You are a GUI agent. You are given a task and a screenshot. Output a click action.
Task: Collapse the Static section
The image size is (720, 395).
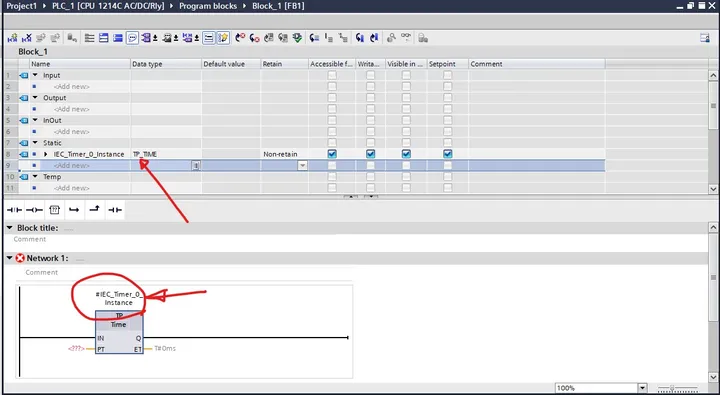[35, 143]
